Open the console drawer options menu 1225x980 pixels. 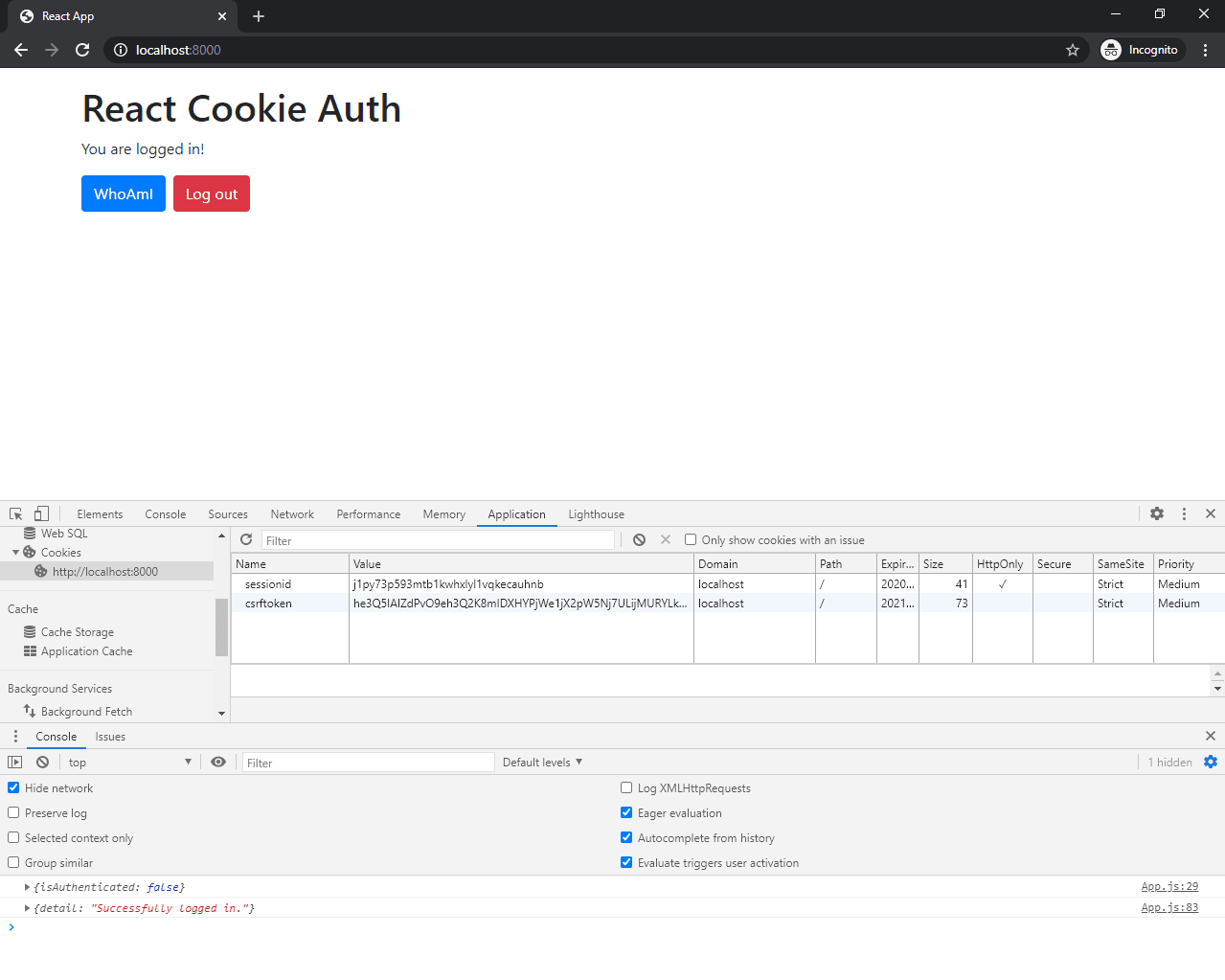click(x=15, y=736)
